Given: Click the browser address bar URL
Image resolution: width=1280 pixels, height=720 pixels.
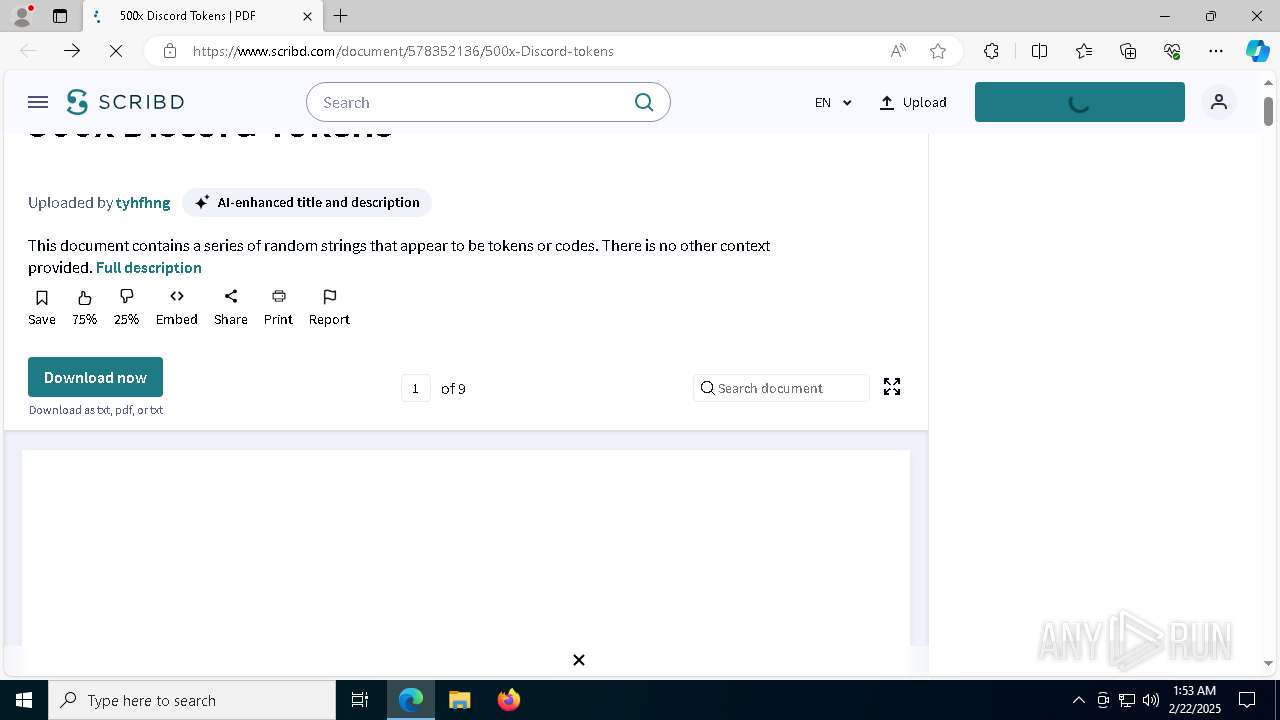Looking at the screenshot, I should [403, 51].
